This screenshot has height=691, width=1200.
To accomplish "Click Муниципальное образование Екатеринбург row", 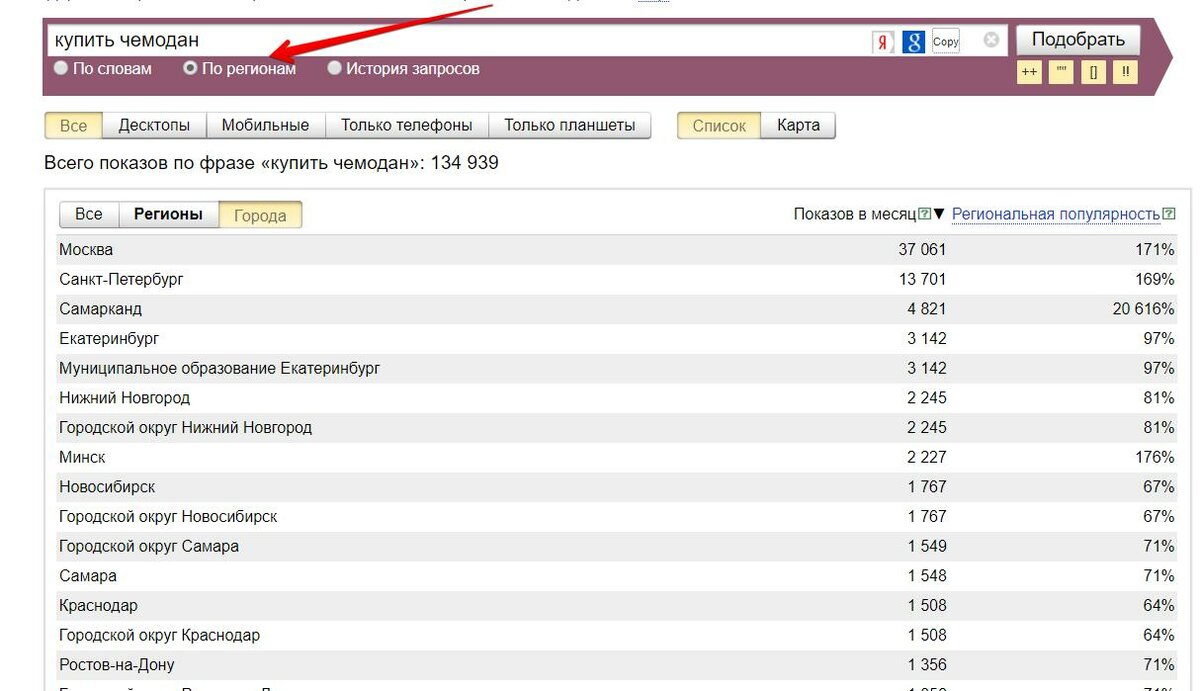I will (x=617, y=368).
